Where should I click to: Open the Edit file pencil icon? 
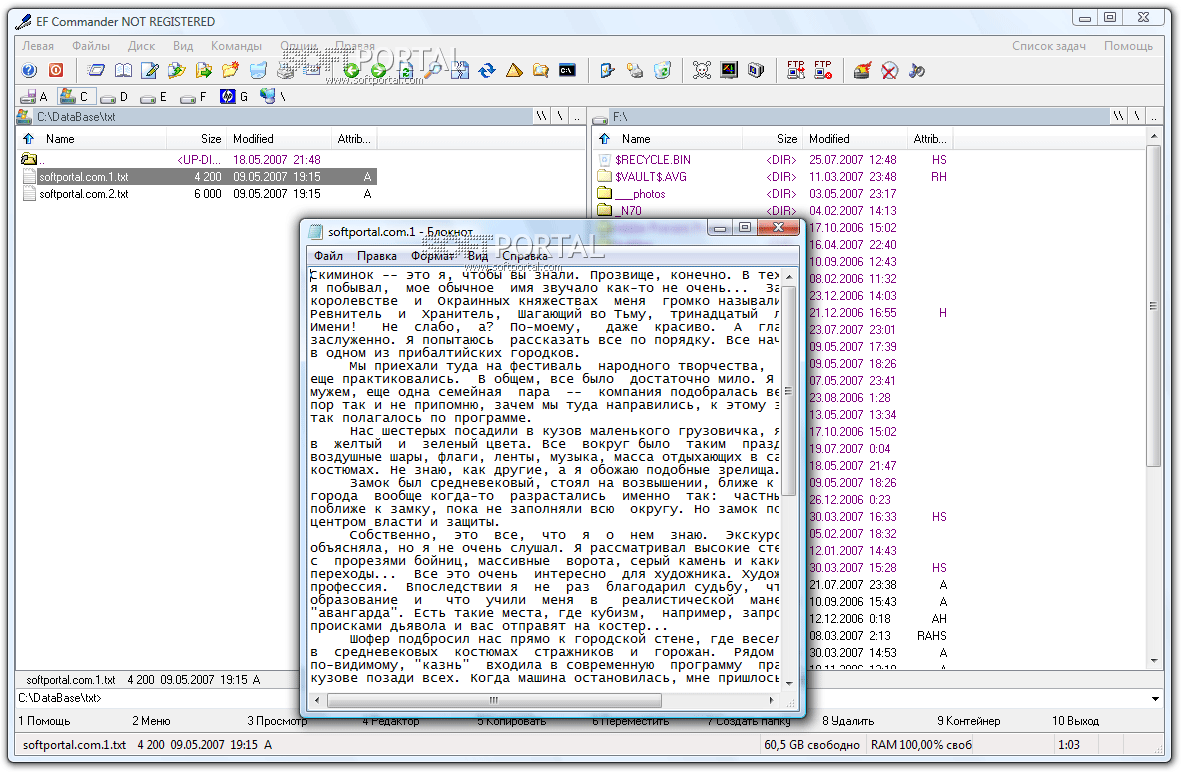click(150, 70)
